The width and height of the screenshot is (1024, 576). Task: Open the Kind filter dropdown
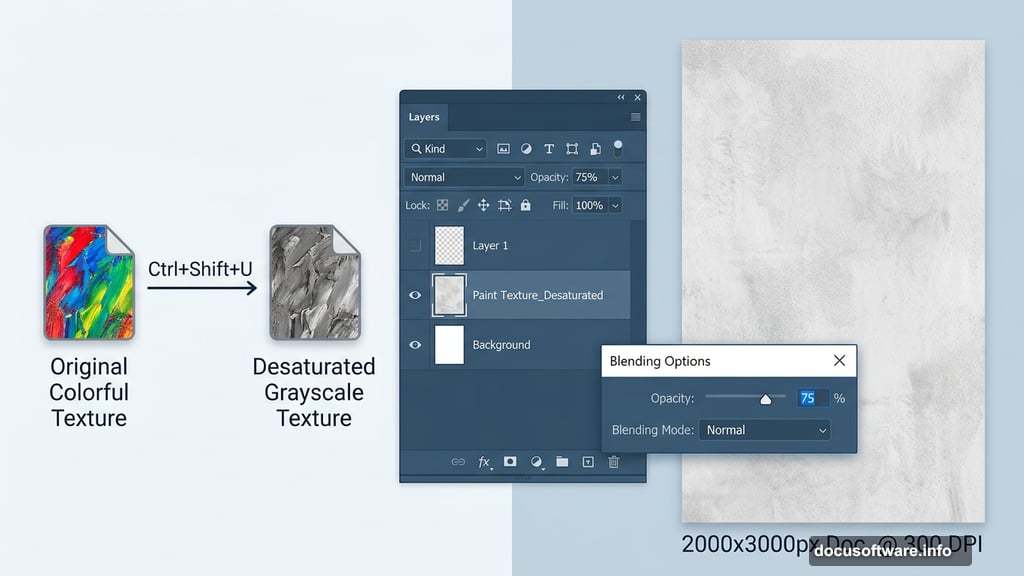(445, 148)
